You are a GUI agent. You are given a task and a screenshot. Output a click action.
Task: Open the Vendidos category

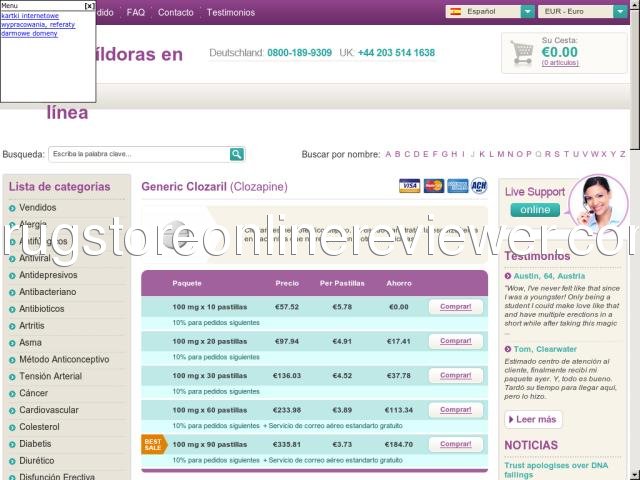click(38, 208)
